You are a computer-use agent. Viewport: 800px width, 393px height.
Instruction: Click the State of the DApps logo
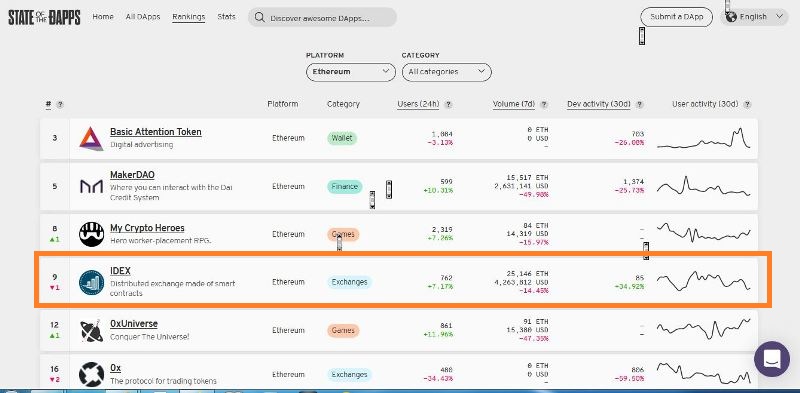(x=44, y=17)
